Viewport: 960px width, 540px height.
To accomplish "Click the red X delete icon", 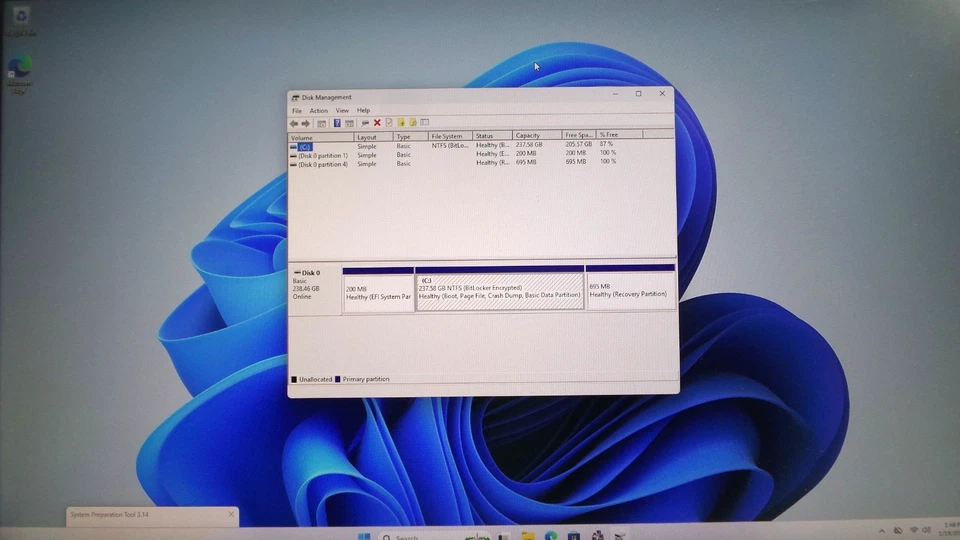I will [x=377, y=123].
